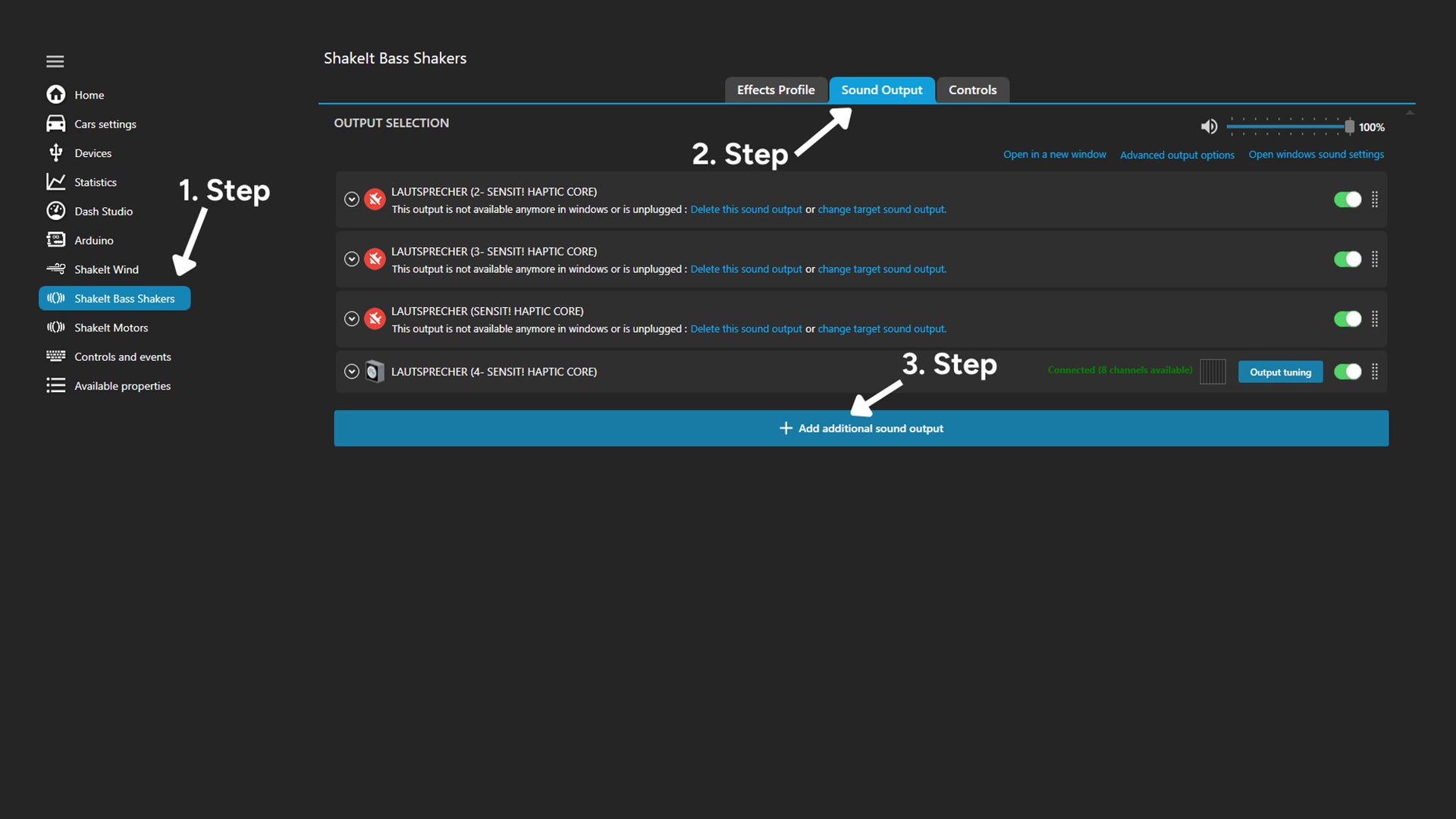
Task: Expand the 2- SENSIT! HAPTIC CORE output row
Action: tap(351, 199)
